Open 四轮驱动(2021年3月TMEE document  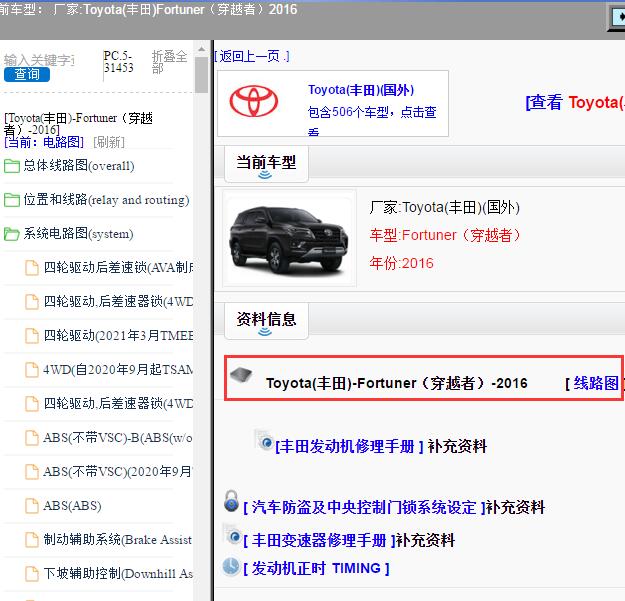(x=118, y=336)
